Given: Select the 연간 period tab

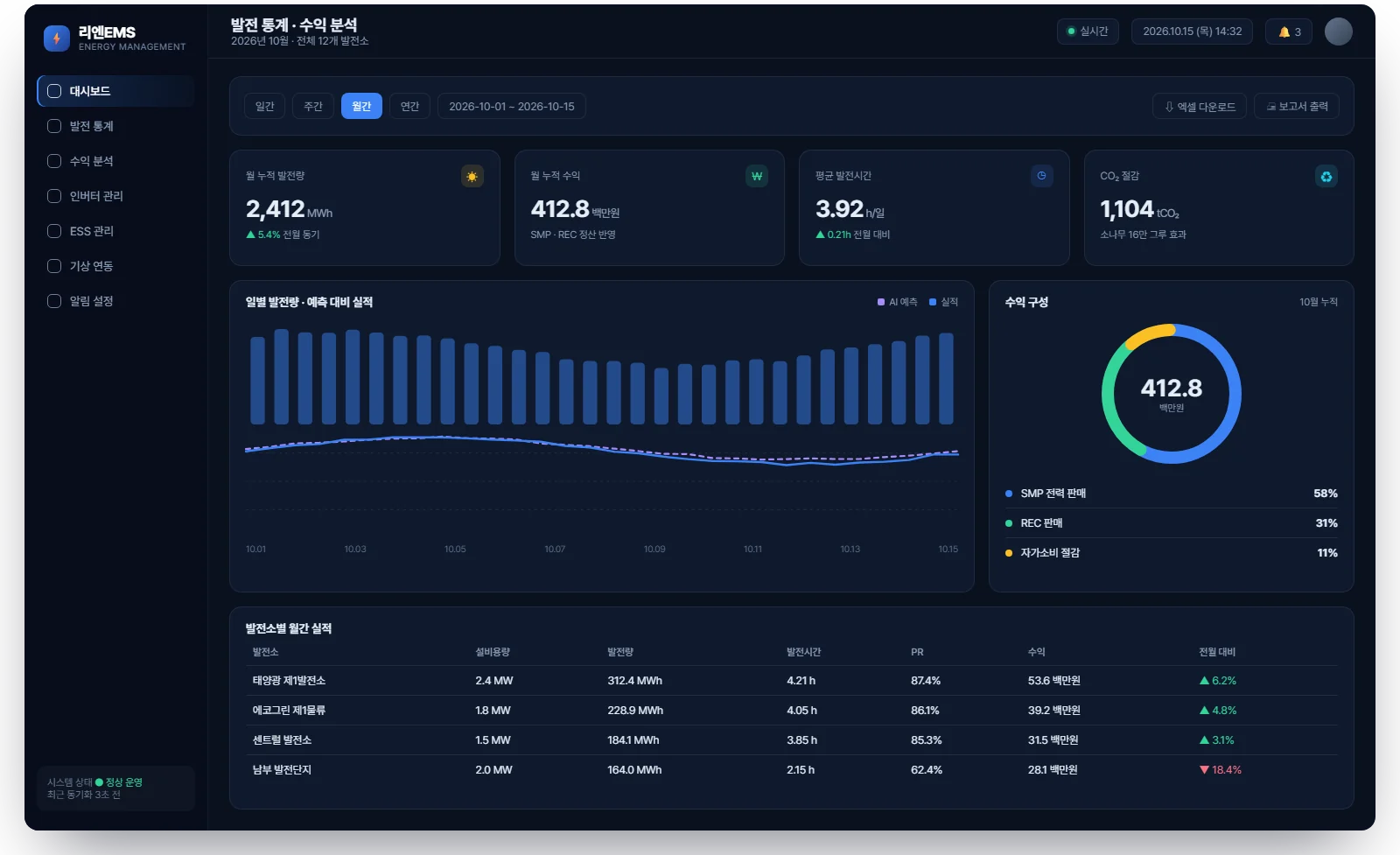Looking at the screenshot, I should point(409,106).
